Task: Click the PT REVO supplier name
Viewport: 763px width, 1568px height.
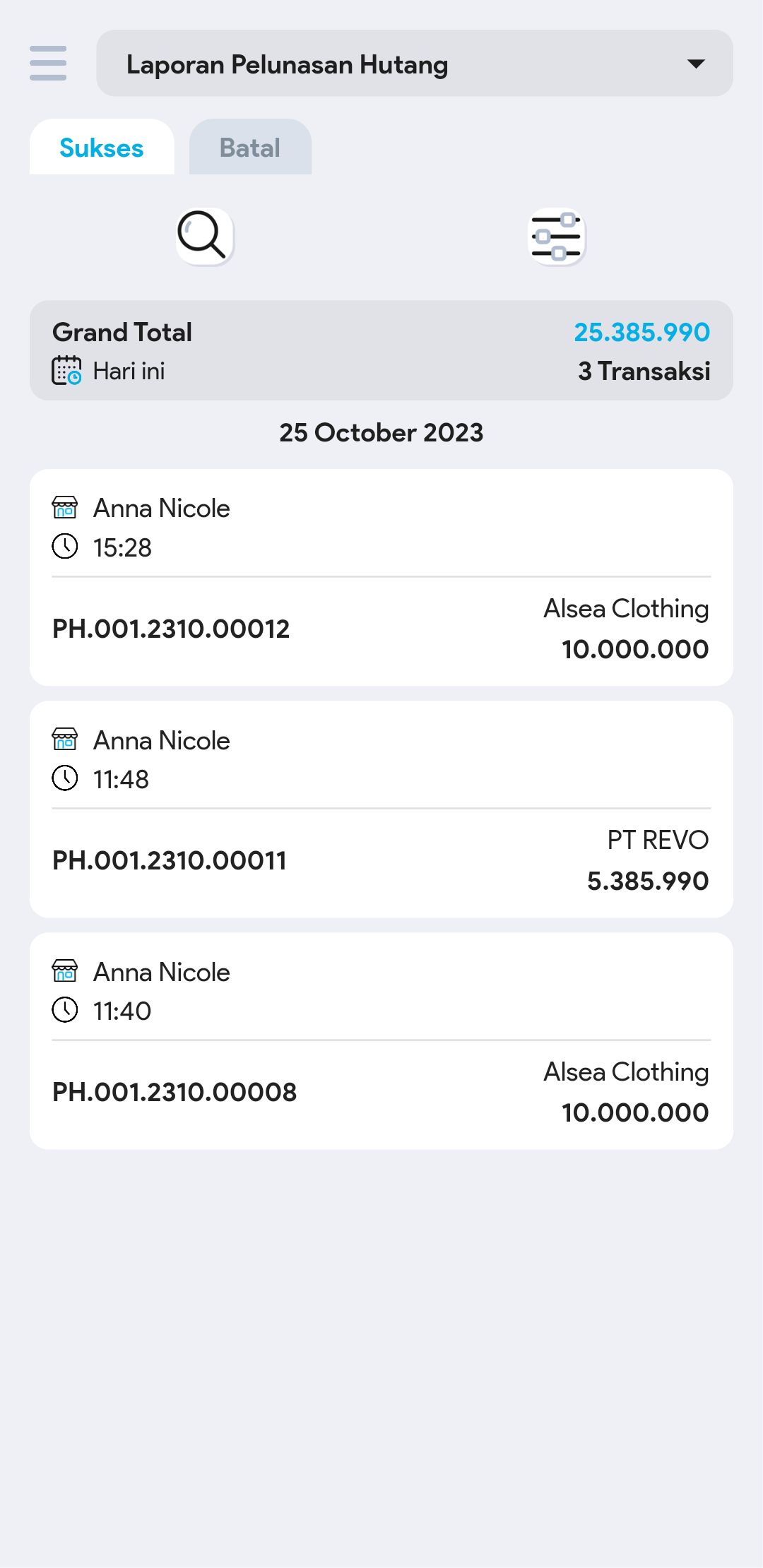Action: (x=658, y=840)
